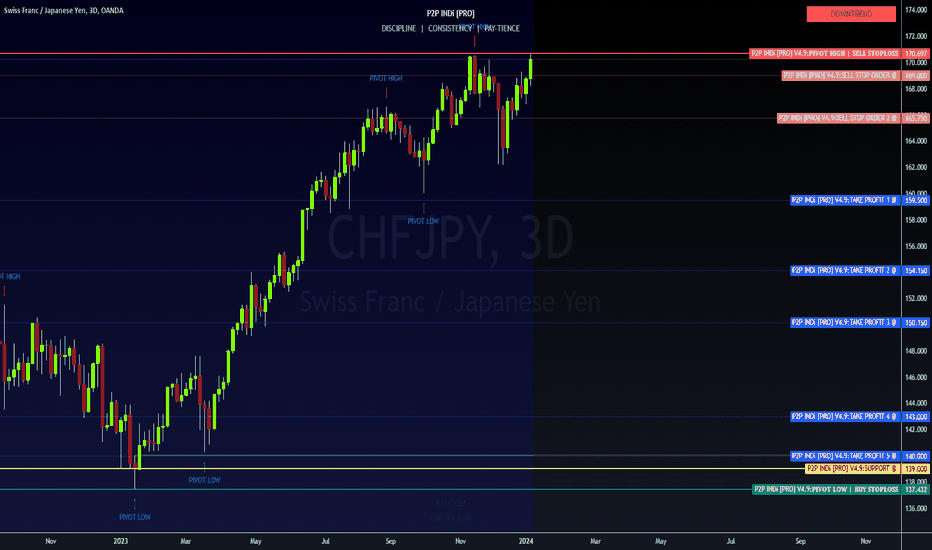
Task: Click the 159.500 price tag
Action: (x=916, y=200)
